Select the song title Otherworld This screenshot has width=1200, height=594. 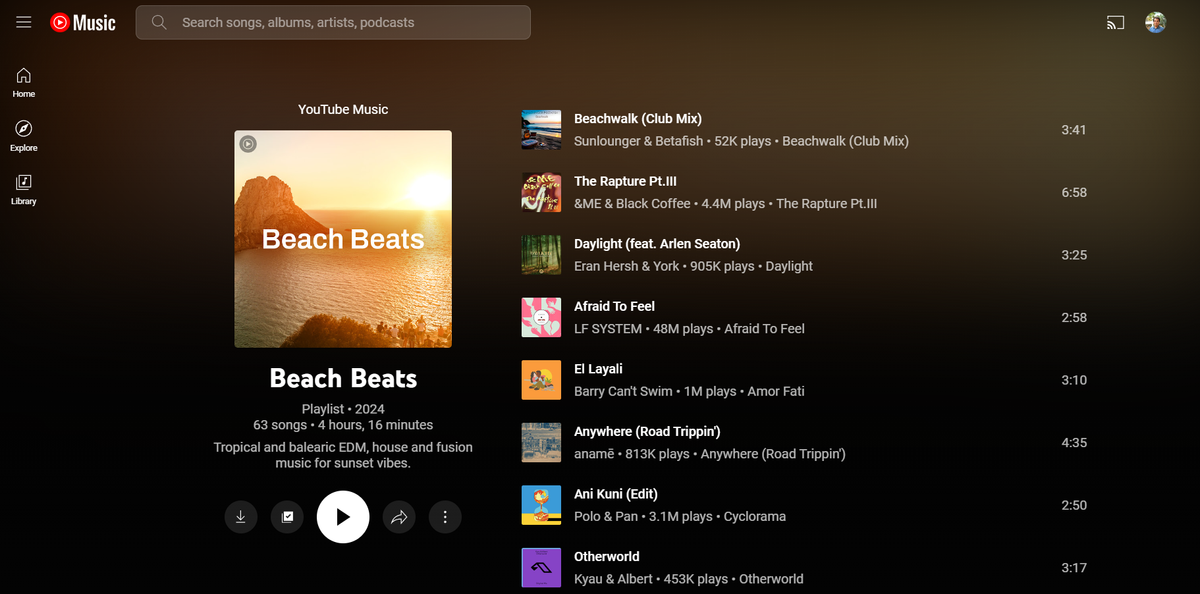click(607, 557)
